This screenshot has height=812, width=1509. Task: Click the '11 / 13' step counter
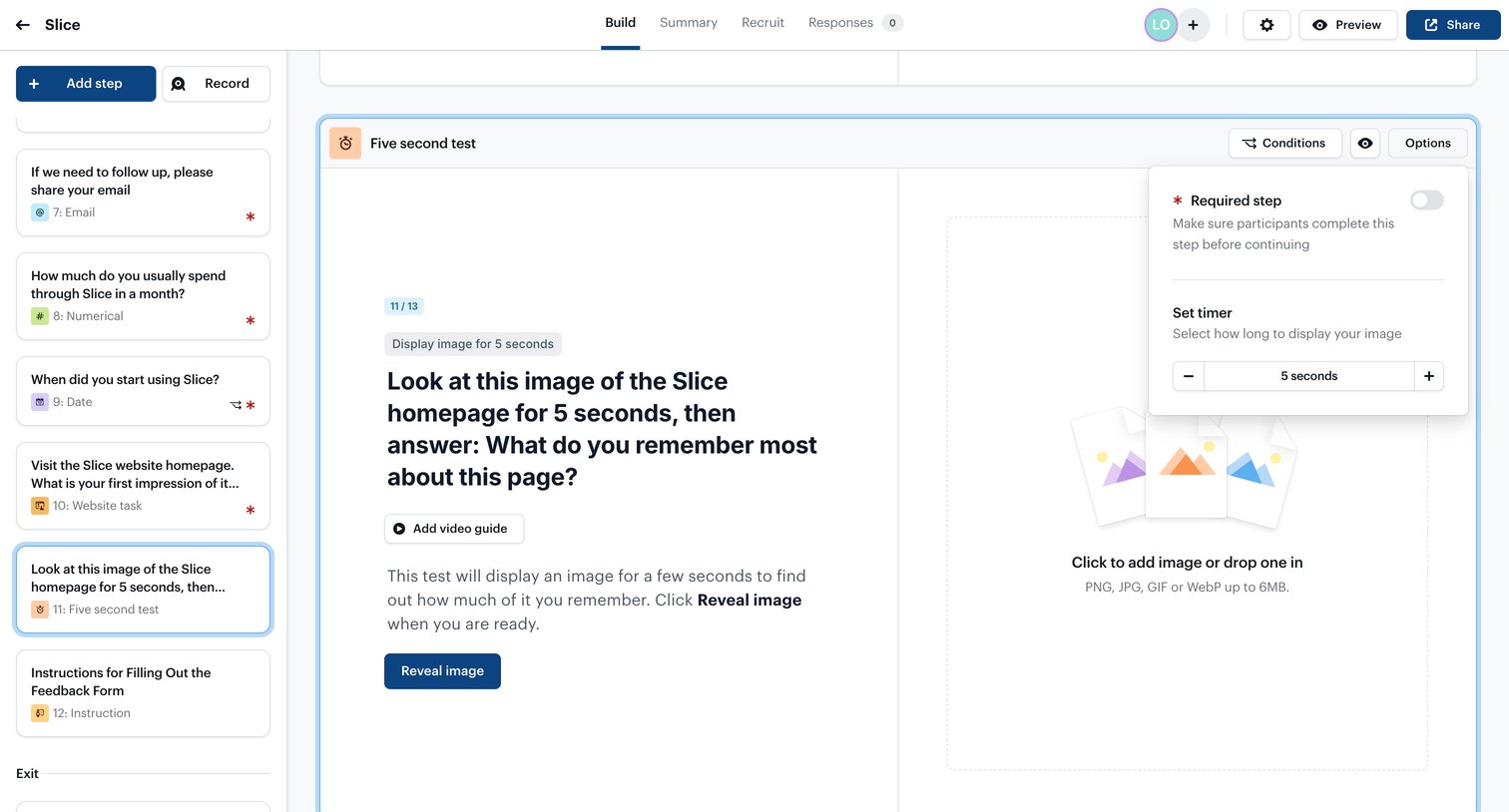pyautogui.click(x=404, y=306)
